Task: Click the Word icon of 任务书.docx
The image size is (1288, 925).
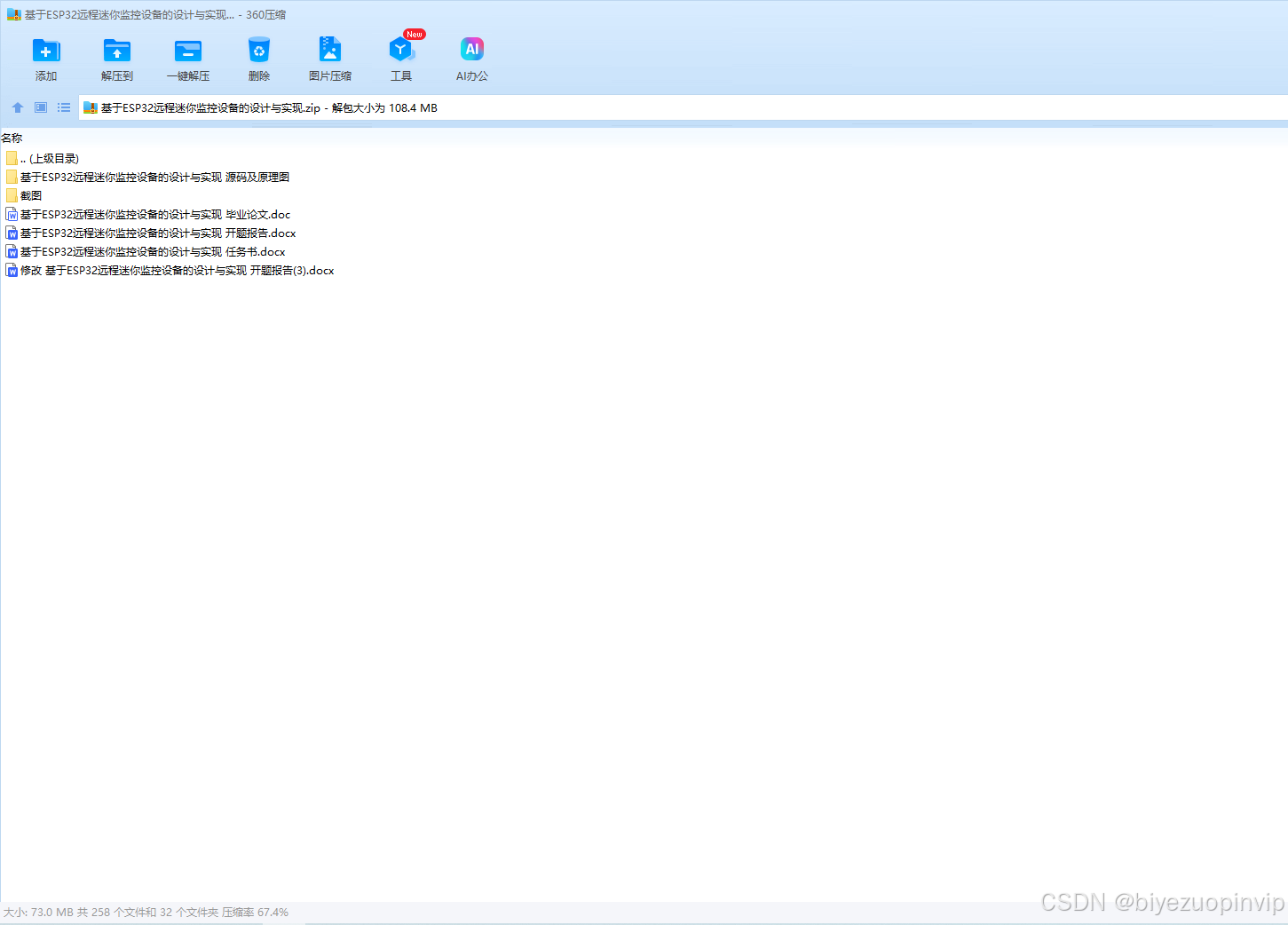Action: click(12, 251)
